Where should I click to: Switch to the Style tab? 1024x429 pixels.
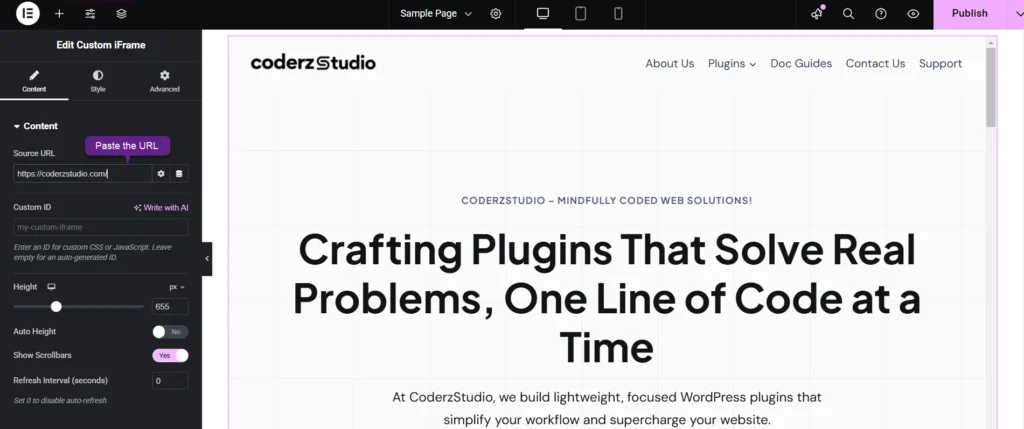(x=98, y=82)
